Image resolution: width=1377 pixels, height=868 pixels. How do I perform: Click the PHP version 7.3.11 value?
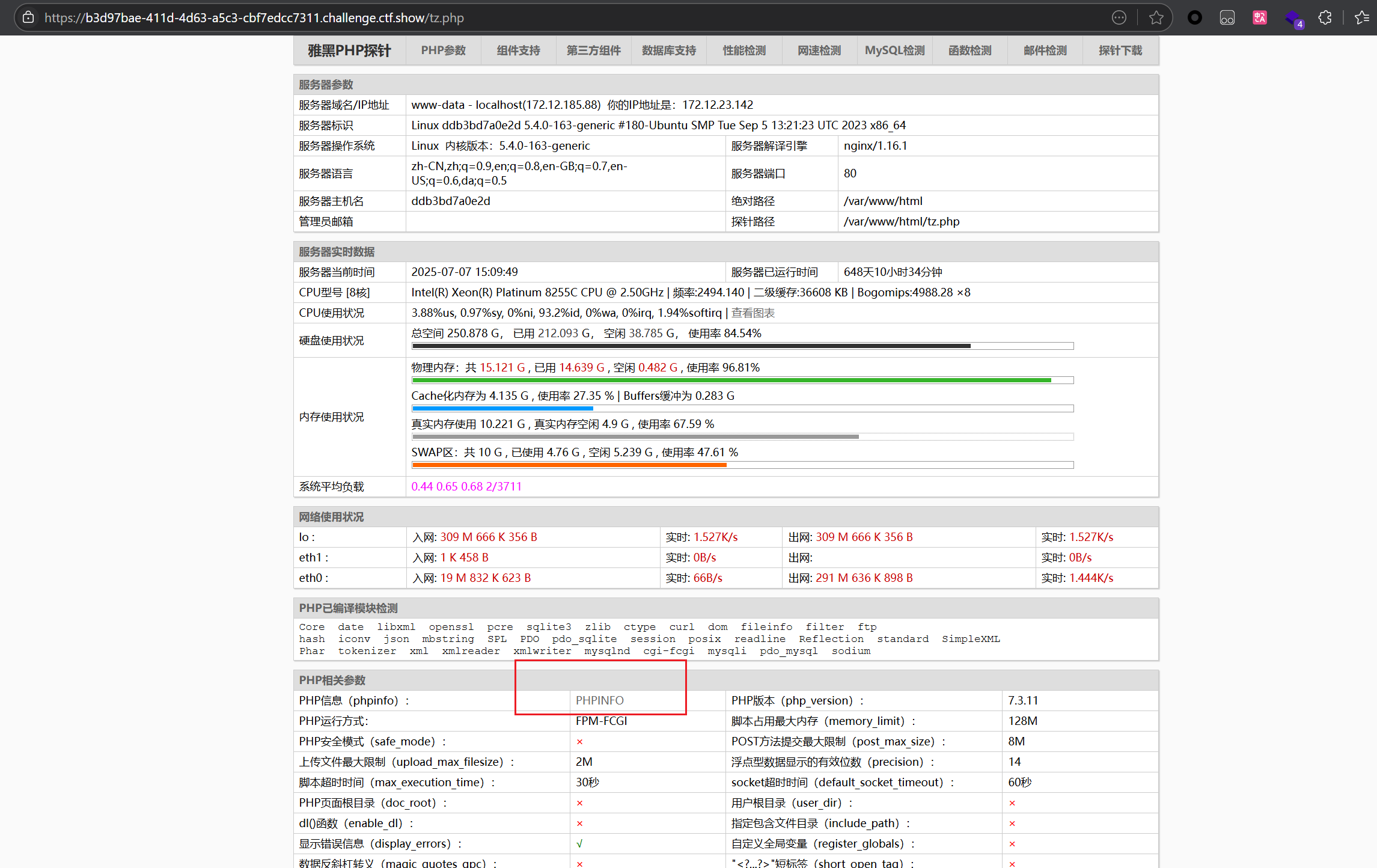tap(1023, 700)
